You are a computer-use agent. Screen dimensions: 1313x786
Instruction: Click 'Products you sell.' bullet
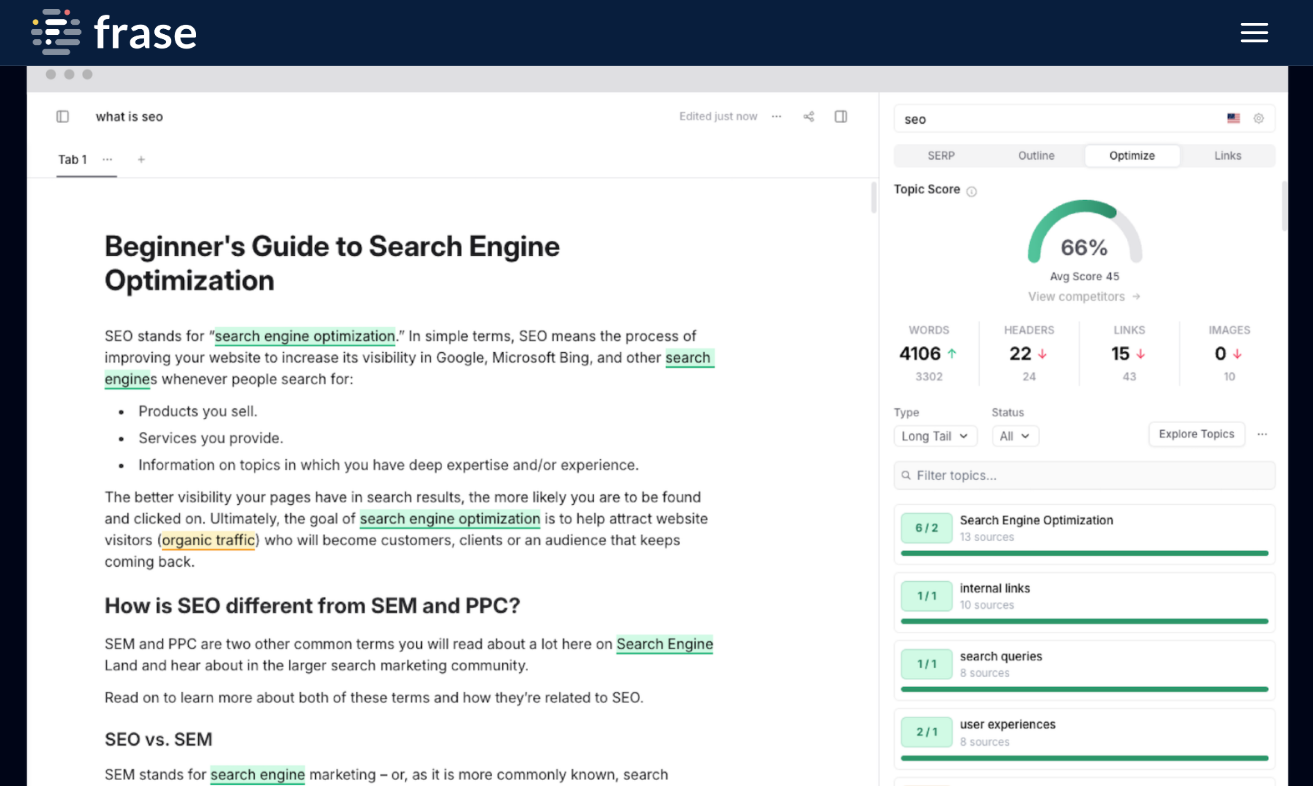(x=198, y=411)
